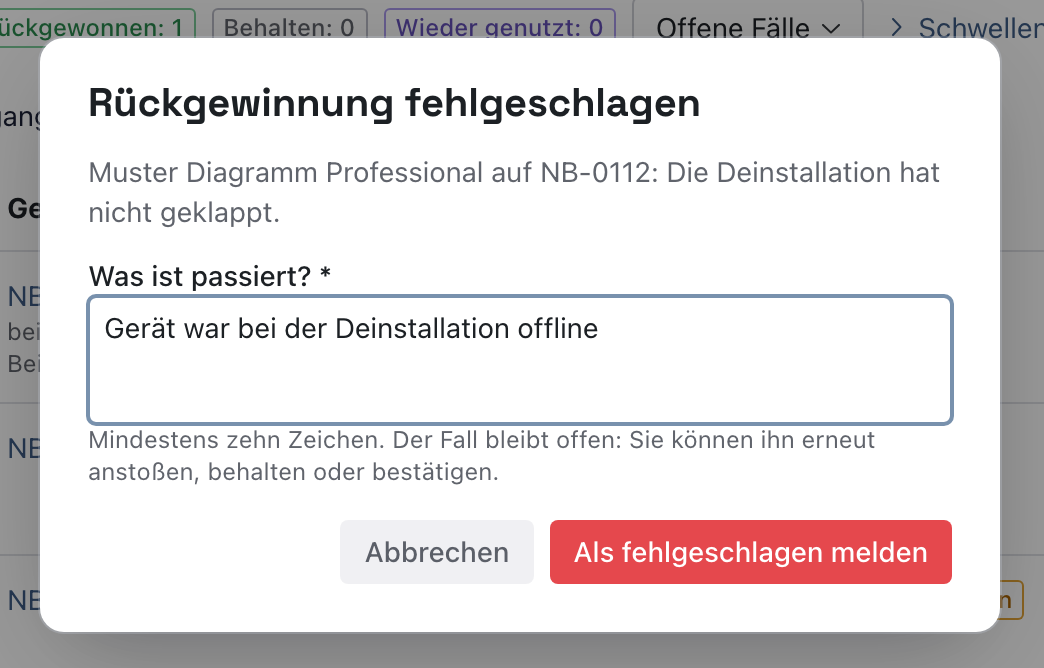Click the 'Muster Diagramm Professional auf NB-0112' description
Viewport: 1044px width, 668px height.
tap(513, 192)
